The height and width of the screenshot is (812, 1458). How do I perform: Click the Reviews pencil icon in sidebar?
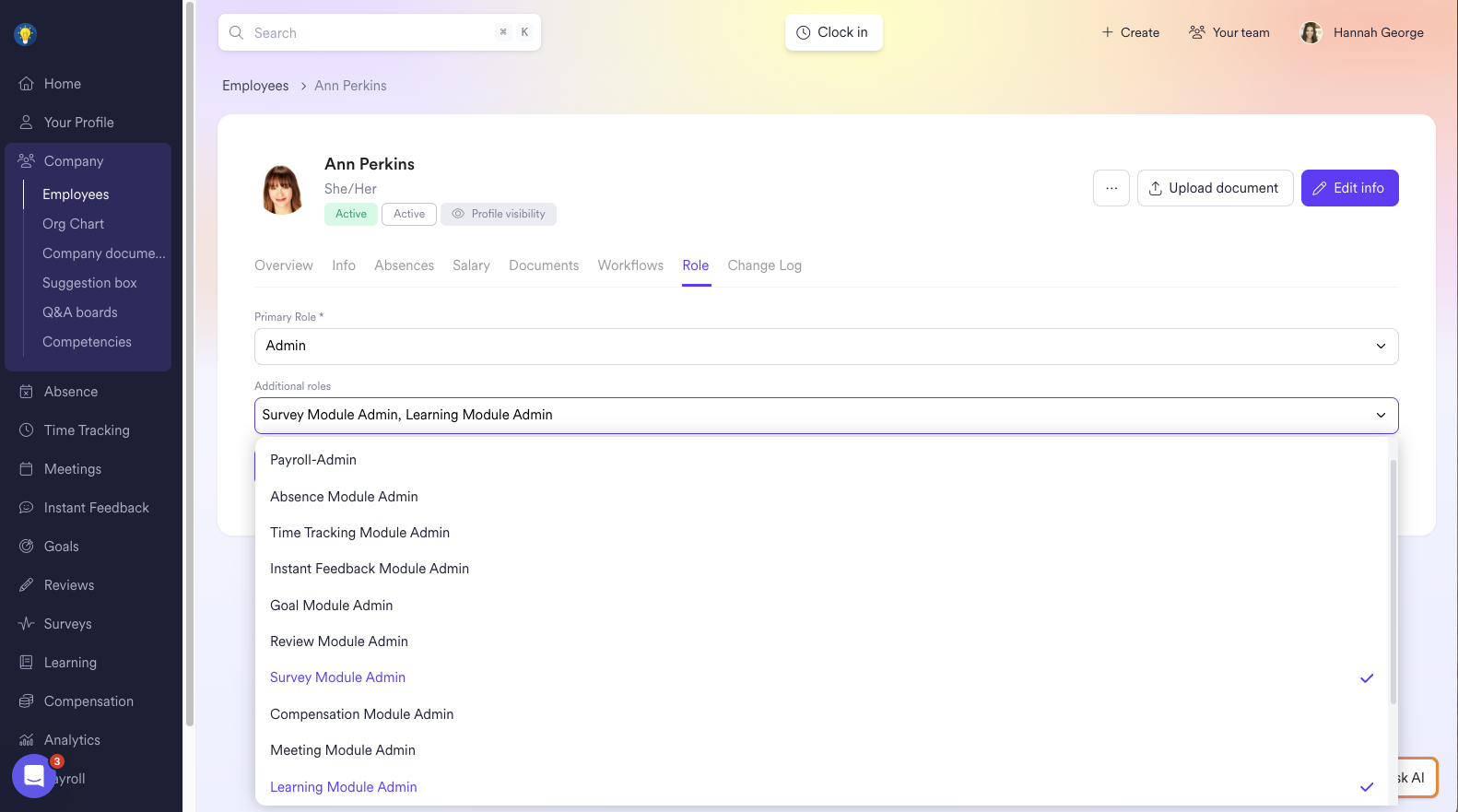click(x=26, y=585)
